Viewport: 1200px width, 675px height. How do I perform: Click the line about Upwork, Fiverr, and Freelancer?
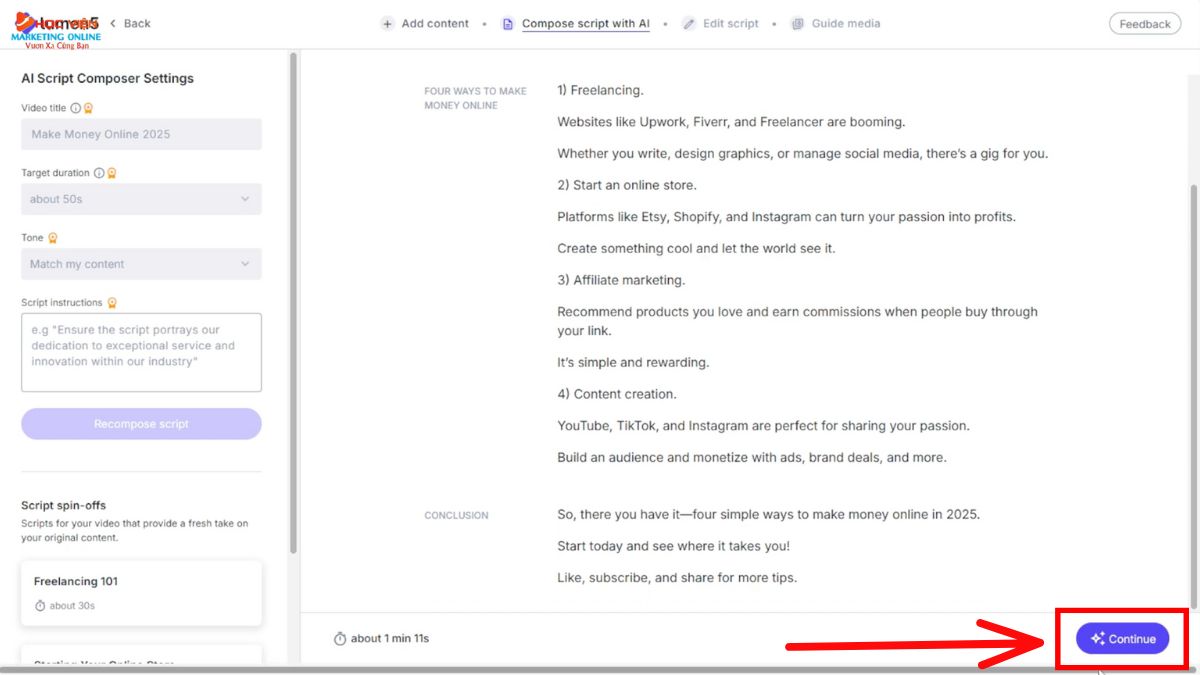[x=731, y=122]
